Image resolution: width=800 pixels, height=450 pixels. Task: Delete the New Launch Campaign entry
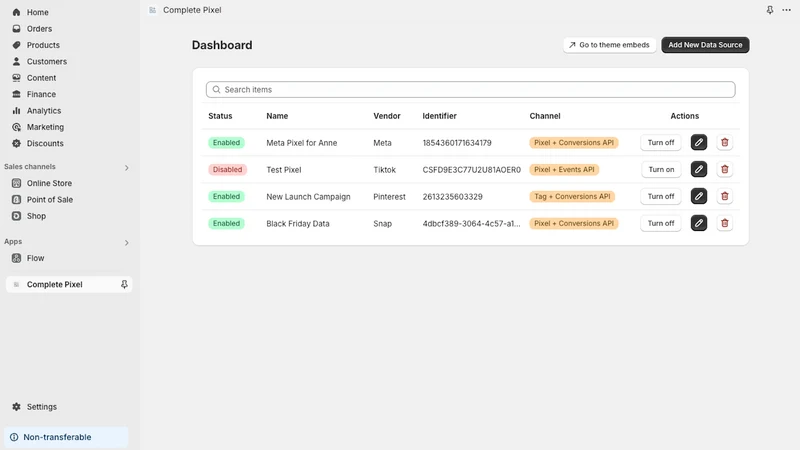pos(724,196)
